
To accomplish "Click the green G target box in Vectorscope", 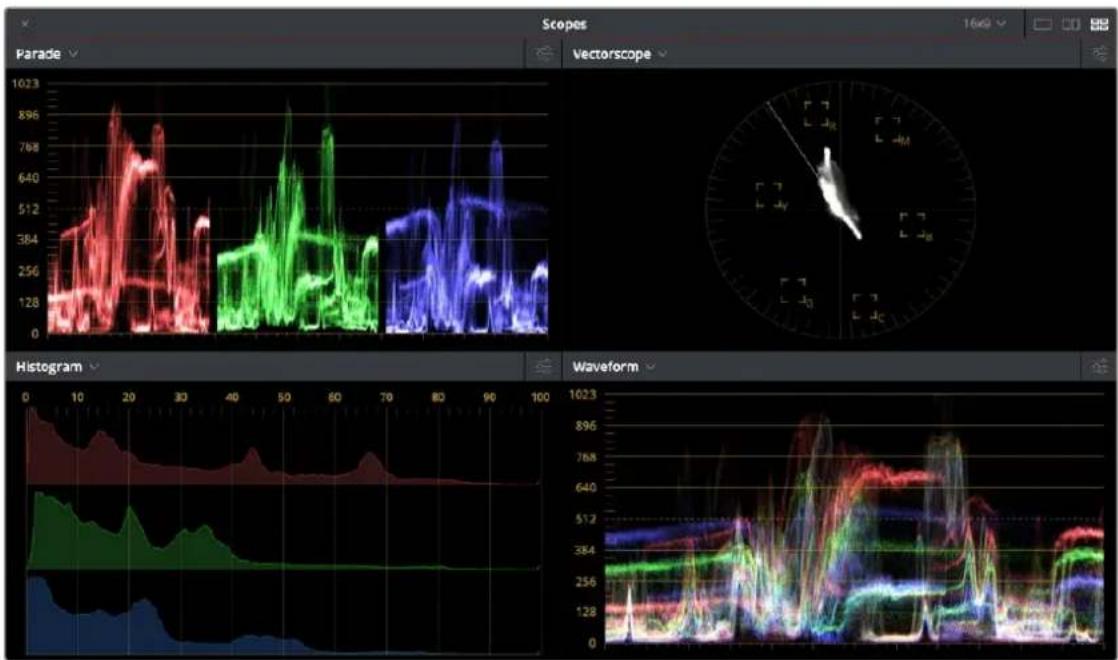I will (x=794, y=292).
